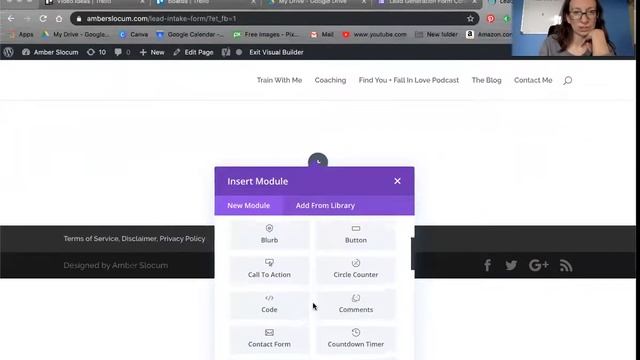Screen dimensions: 640x360
Task: Go to The Blog page
Action: pos(486,80)
